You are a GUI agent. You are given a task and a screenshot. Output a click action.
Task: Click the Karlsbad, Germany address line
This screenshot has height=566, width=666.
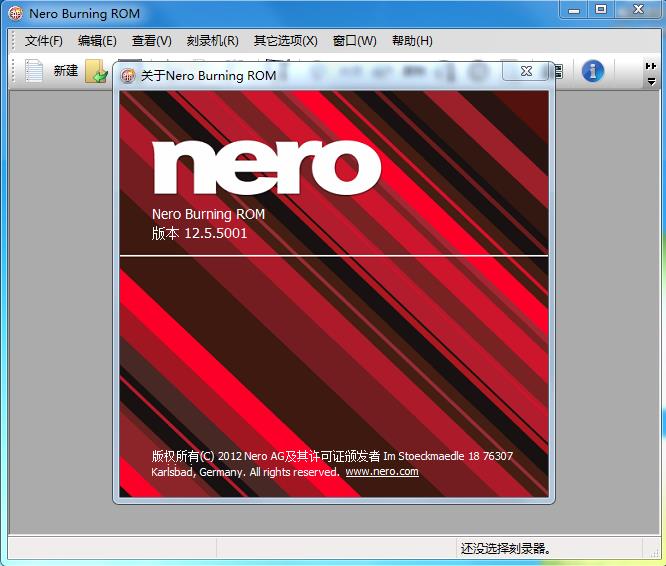pyautogui.click(x=245, y=472)
